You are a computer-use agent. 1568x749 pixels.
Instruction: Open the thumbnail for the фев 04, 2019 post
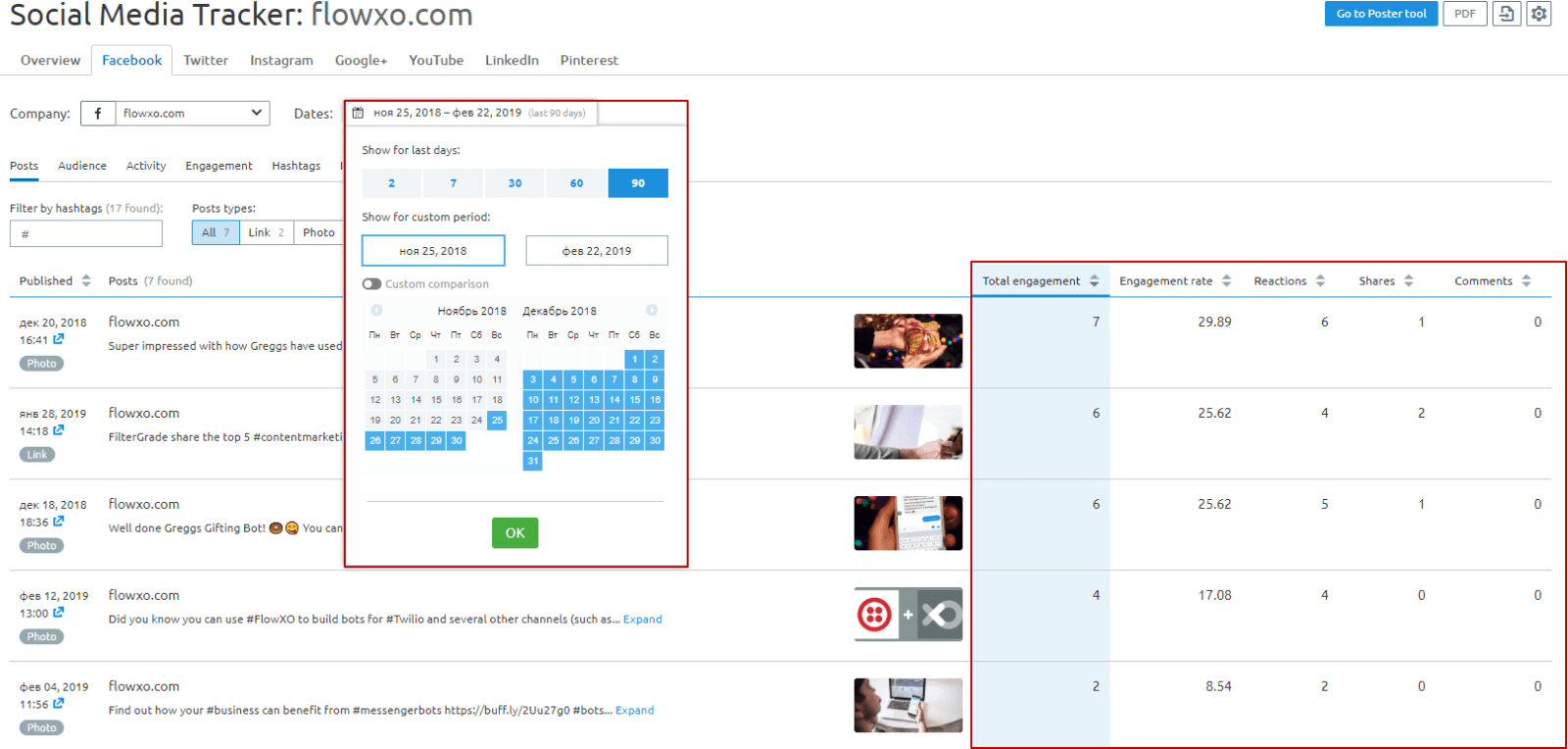click(x=908, y=706)
